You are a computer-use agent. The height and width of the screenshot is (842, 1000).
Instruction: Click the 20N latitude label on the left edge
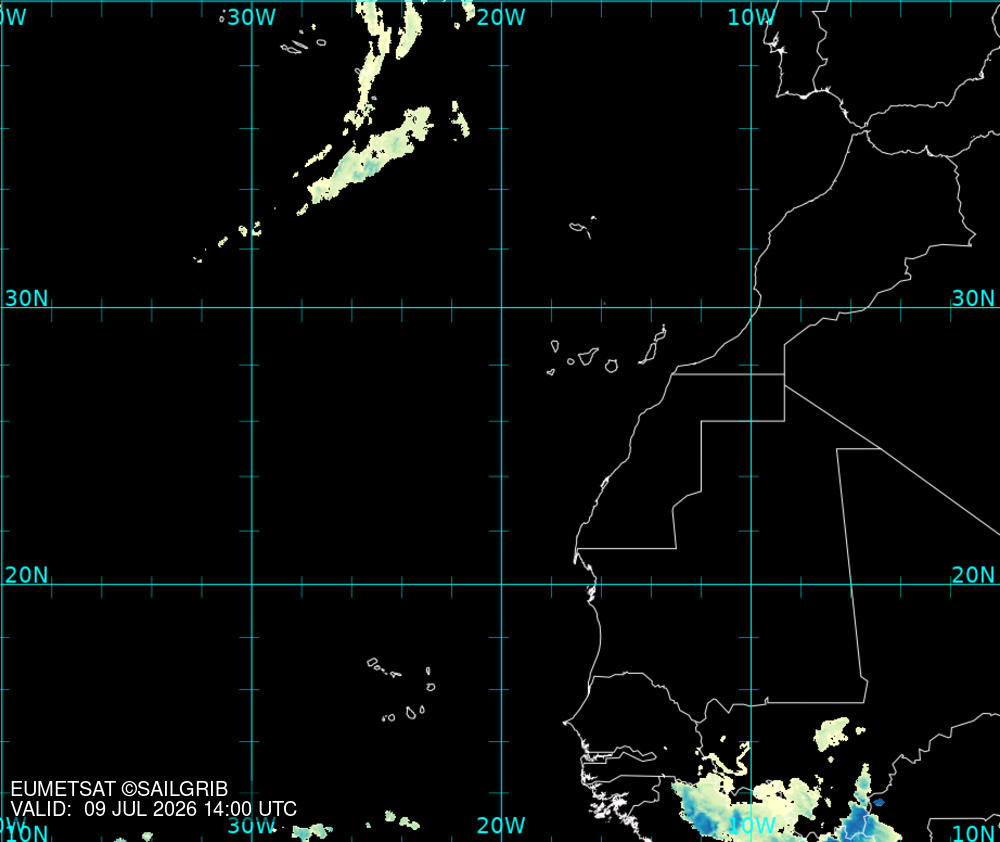(x=26, y=575)
